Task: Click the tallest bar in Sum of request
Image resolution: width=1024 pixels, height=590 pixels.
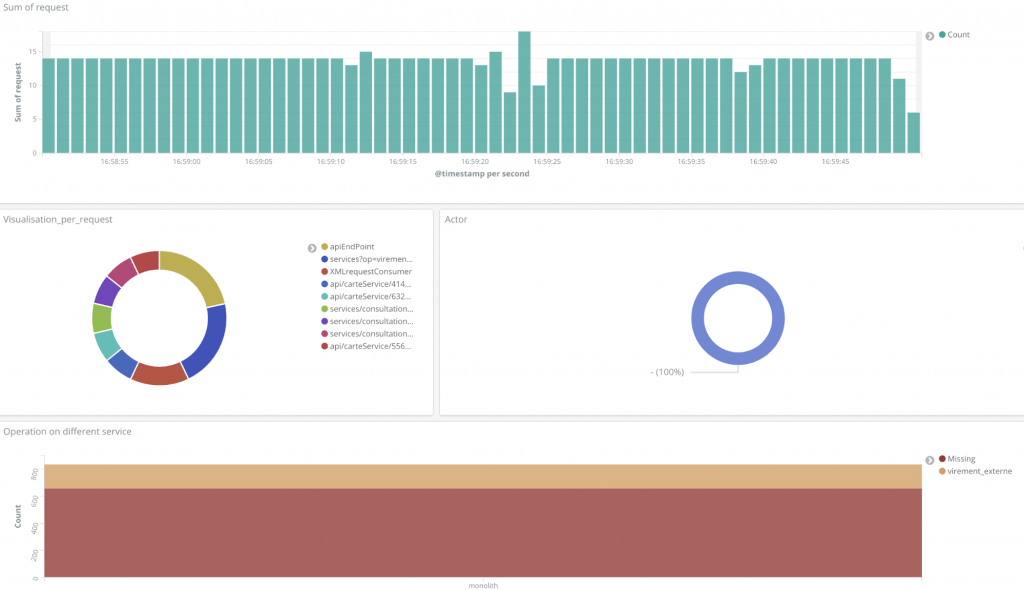Action: click(524, 90)
